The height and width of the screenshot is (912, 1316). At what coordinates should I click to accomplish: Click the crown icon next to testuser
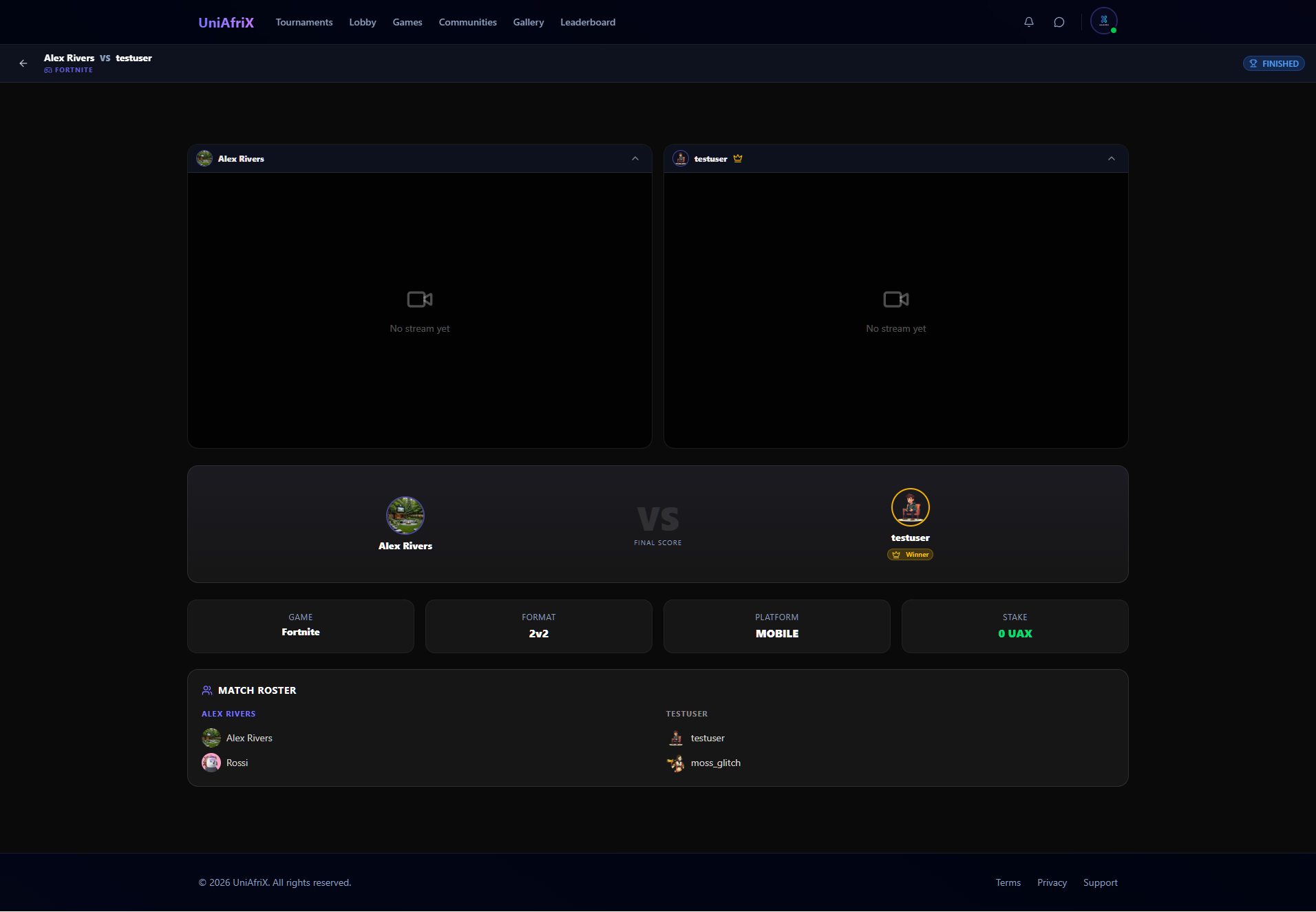click(x=738, y=158)
